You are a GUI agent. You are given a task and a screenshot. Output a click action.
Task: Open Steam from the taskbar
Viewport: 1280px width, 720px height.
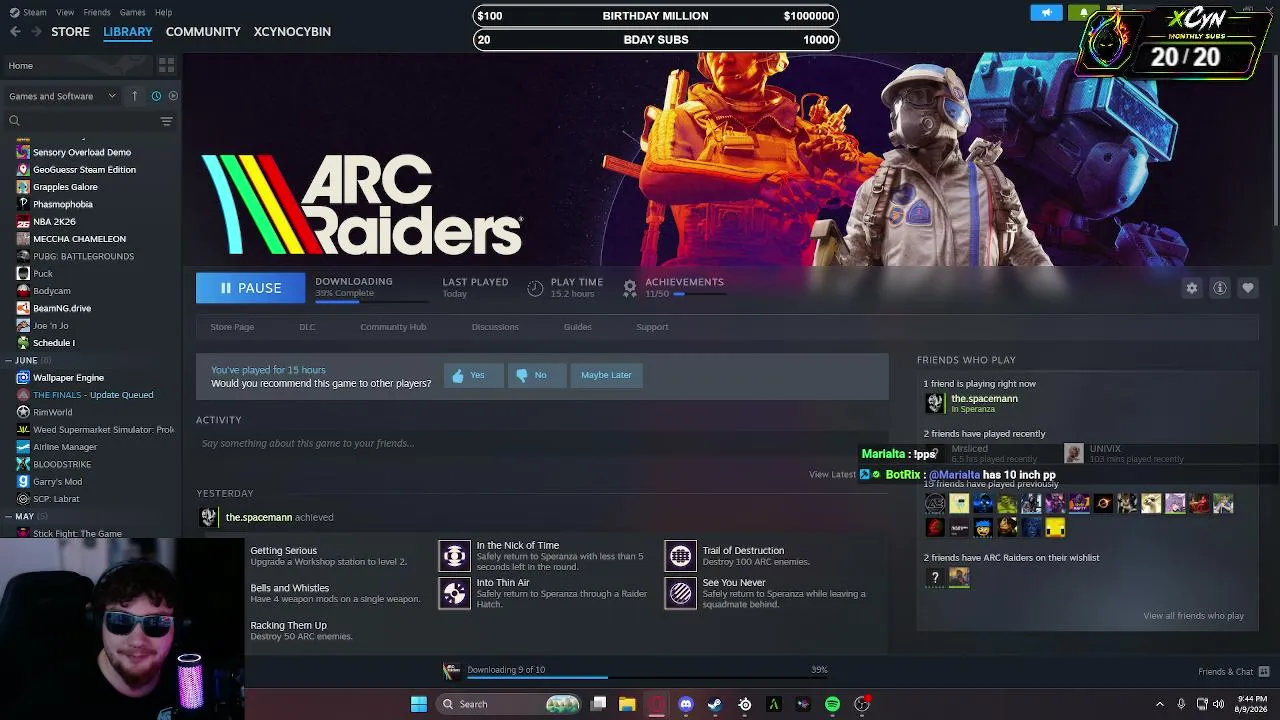click(x=715, y=704)
